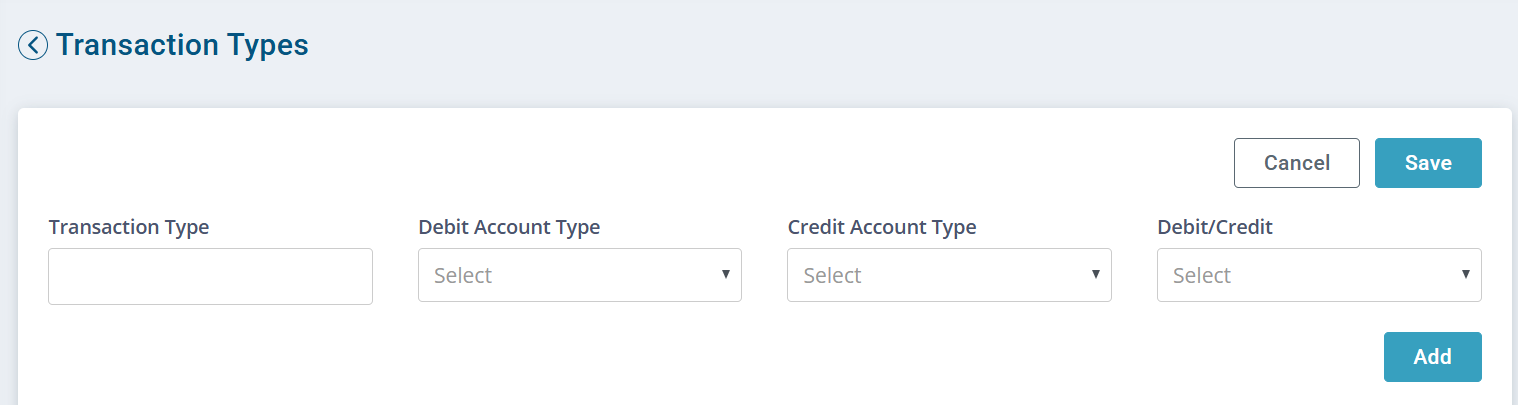
Task: Click the Transaction Type field label
Action: click(x=129, y=227)
